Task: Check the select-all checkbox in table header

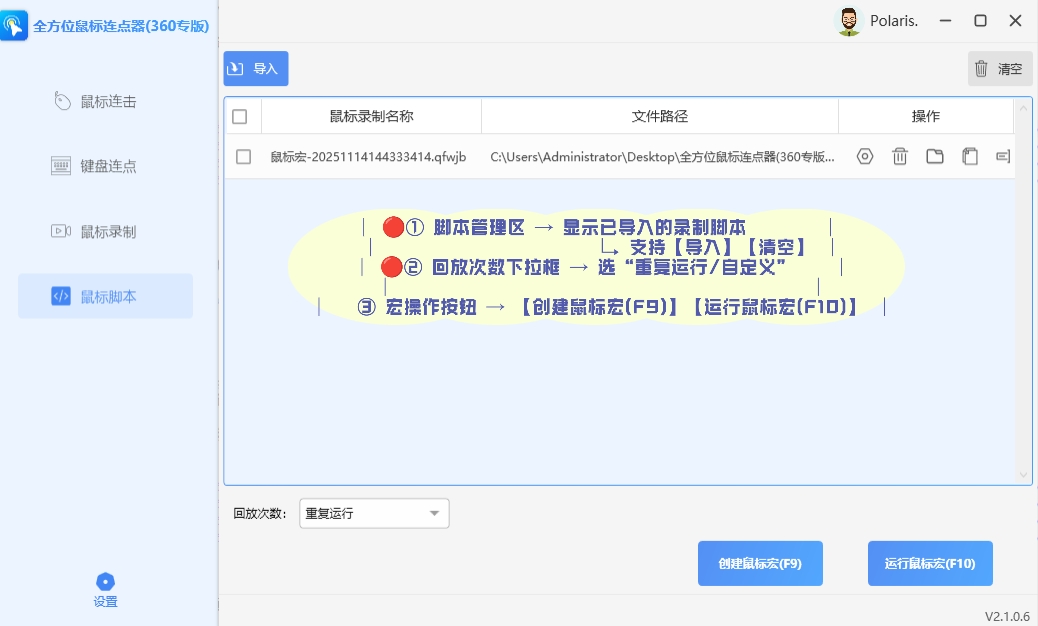Action: tap(242, 116)
